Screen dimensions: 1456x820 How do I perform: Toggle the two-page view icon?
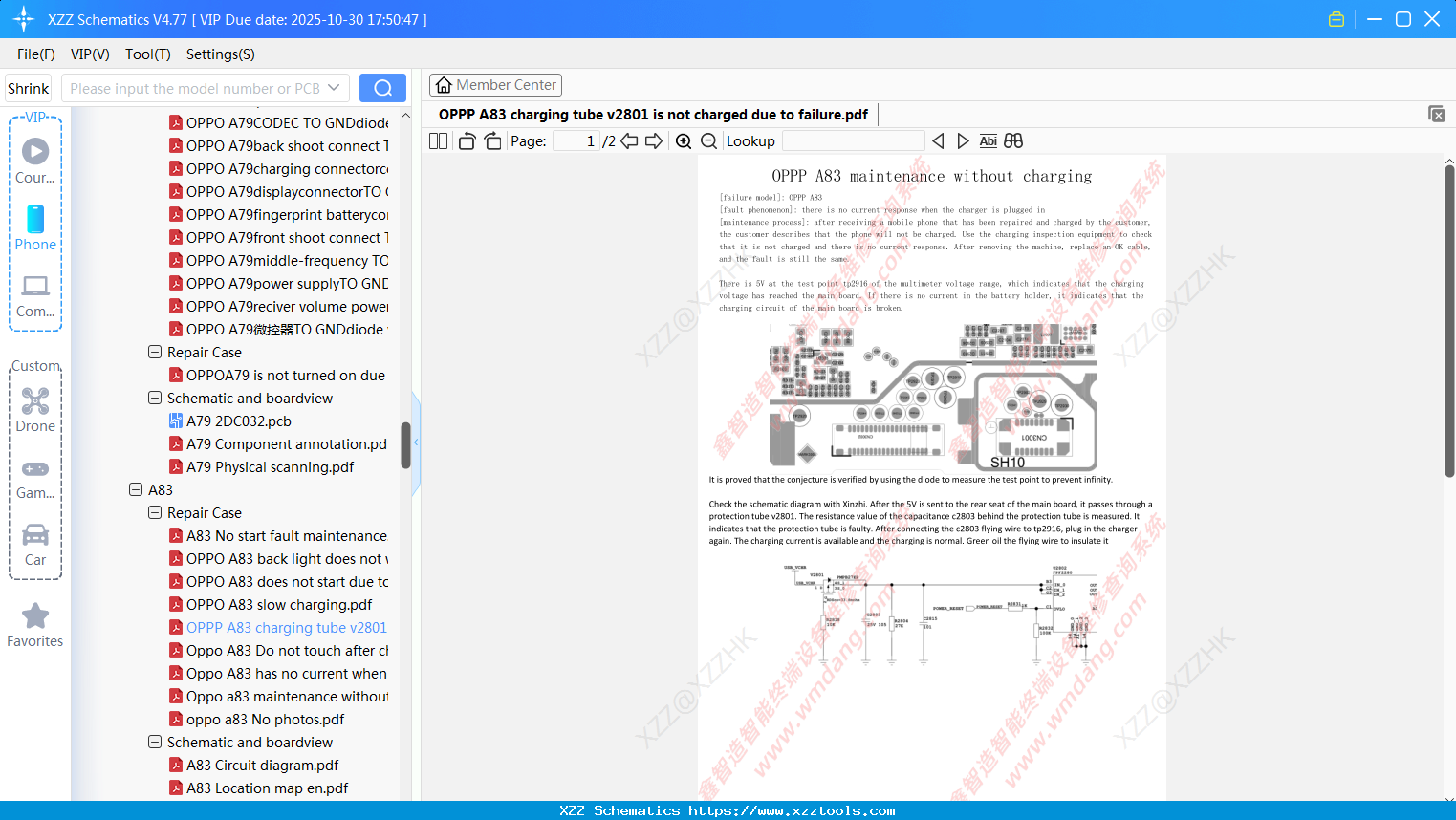coord(439,141)
